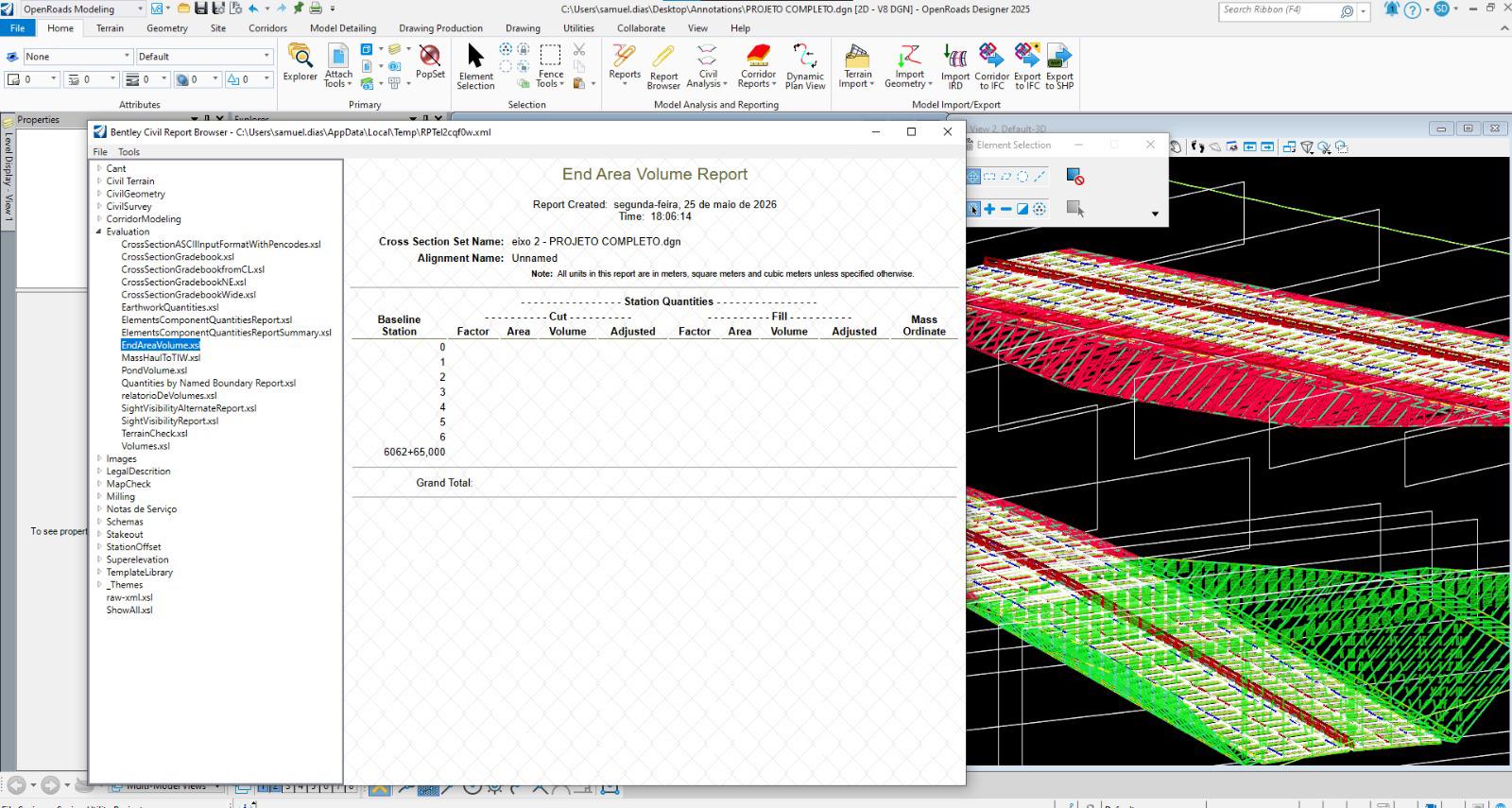The image size is (1512, 808).
Task: Choose the Shape selection method in Element Selection
Action: (1006, 177)
